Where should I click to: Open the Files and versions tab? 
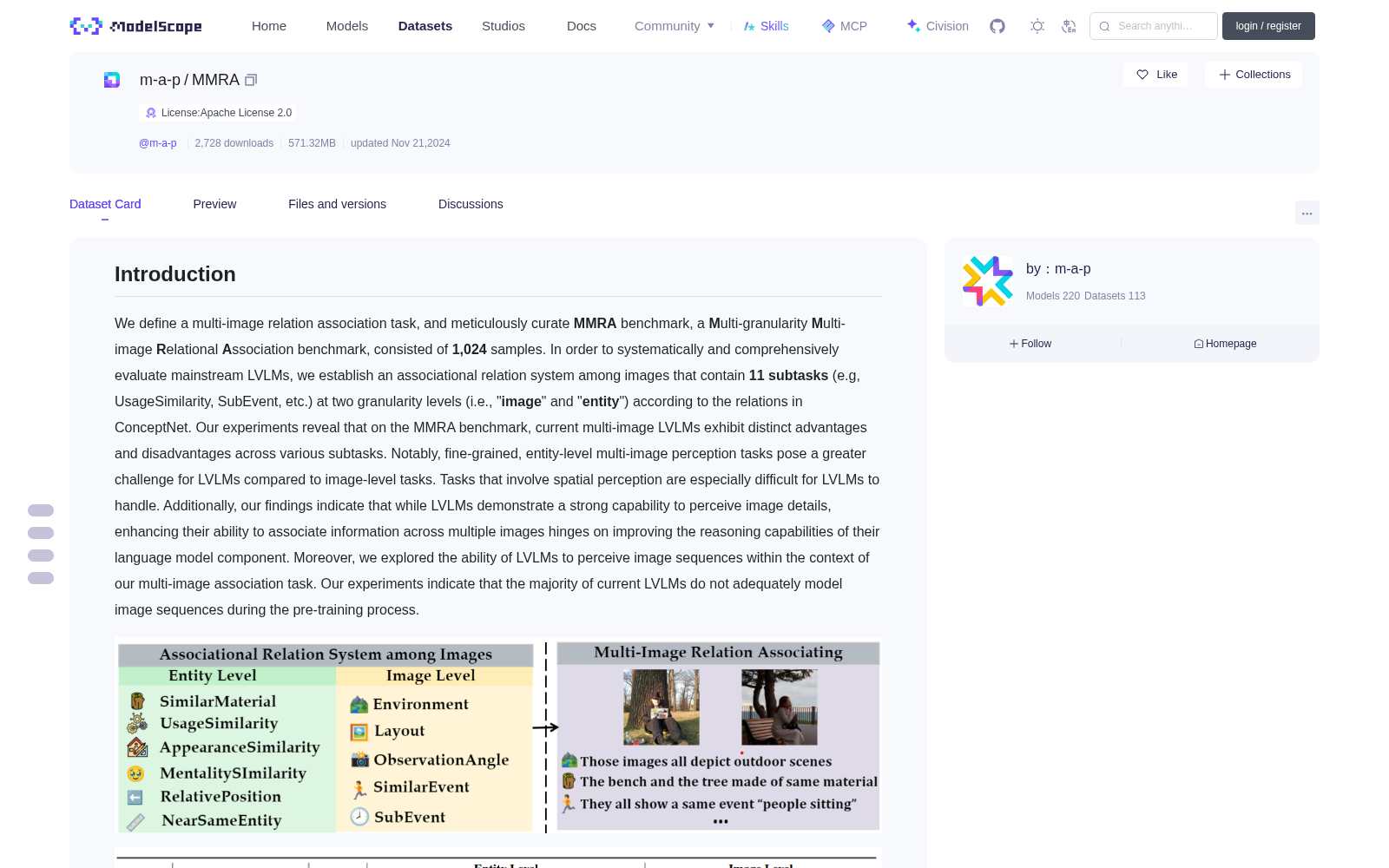pyautogui.click(x=337, y=204)
